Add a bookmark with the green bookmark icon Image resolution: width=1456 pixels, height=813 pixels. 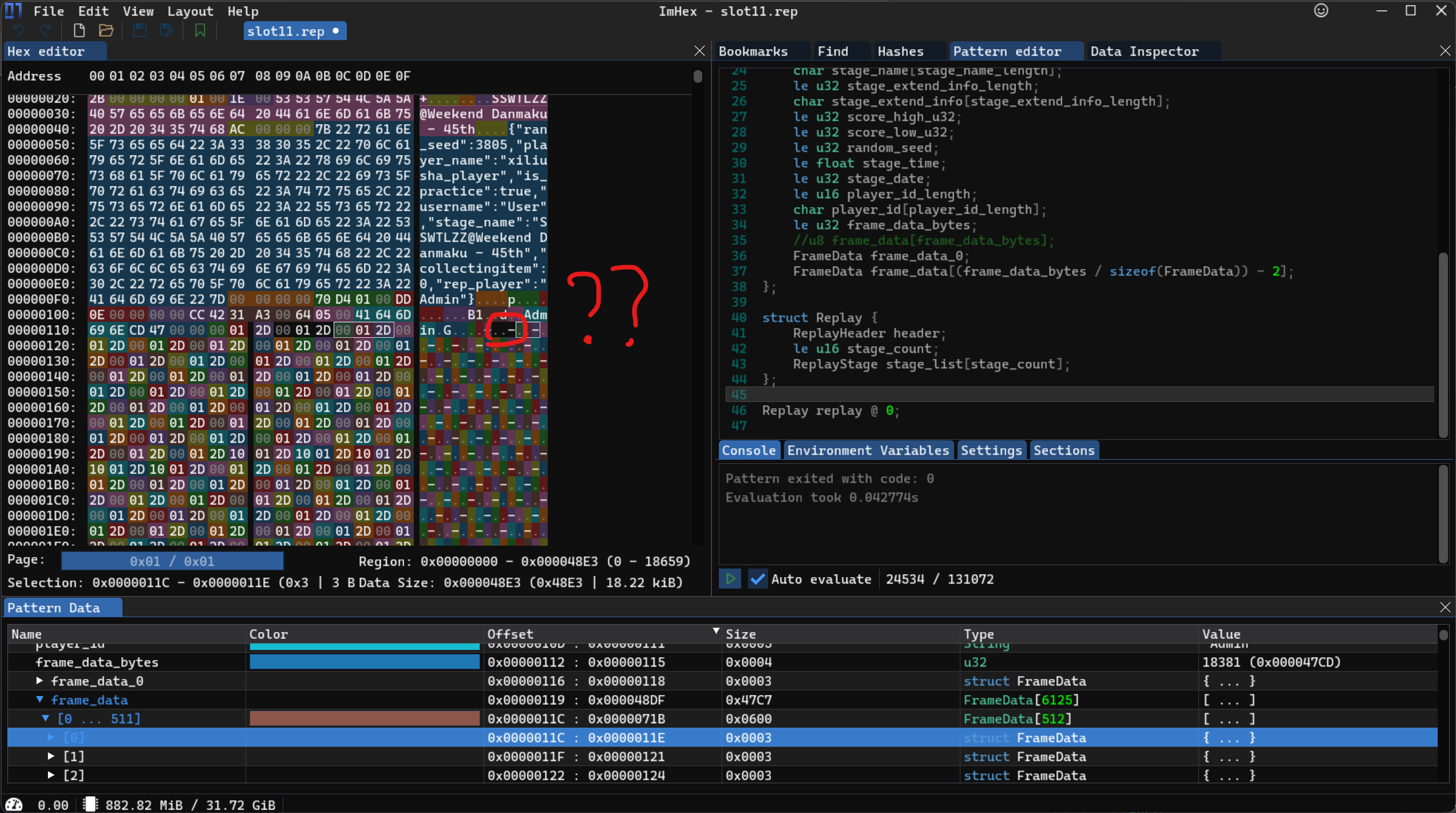[200, 31]
